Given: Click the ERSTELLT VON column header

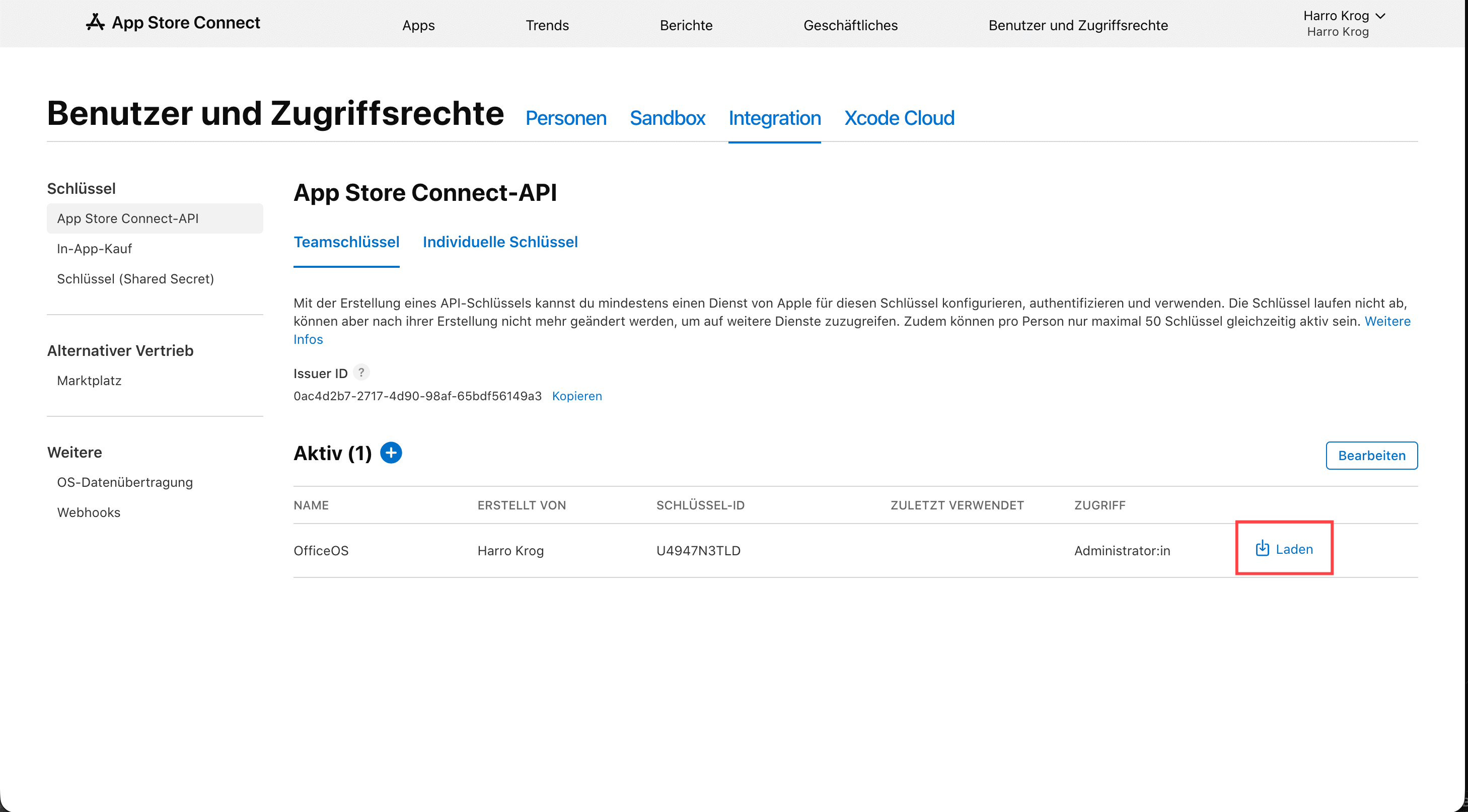Looking at the screenshot, I should [x=522, y=505].
